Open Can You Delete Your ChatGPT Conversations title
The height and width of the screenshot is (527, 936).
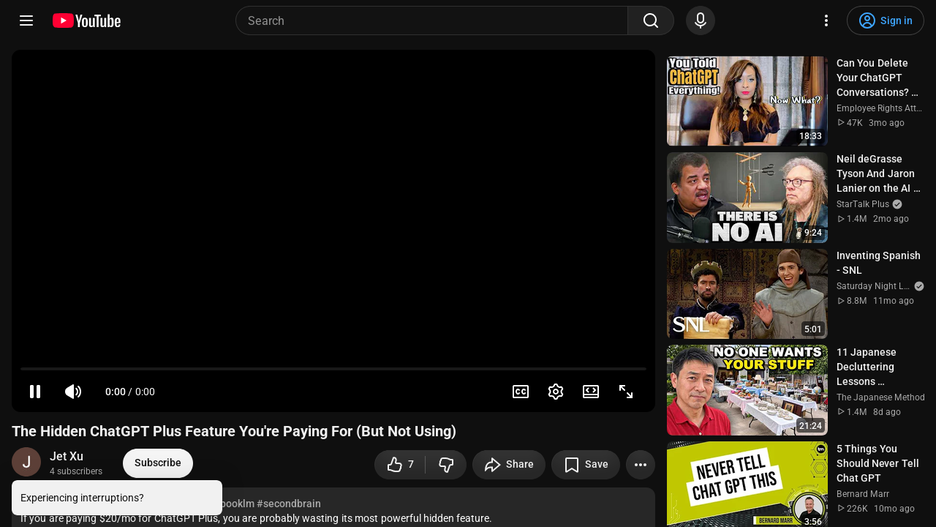[877, 78]
